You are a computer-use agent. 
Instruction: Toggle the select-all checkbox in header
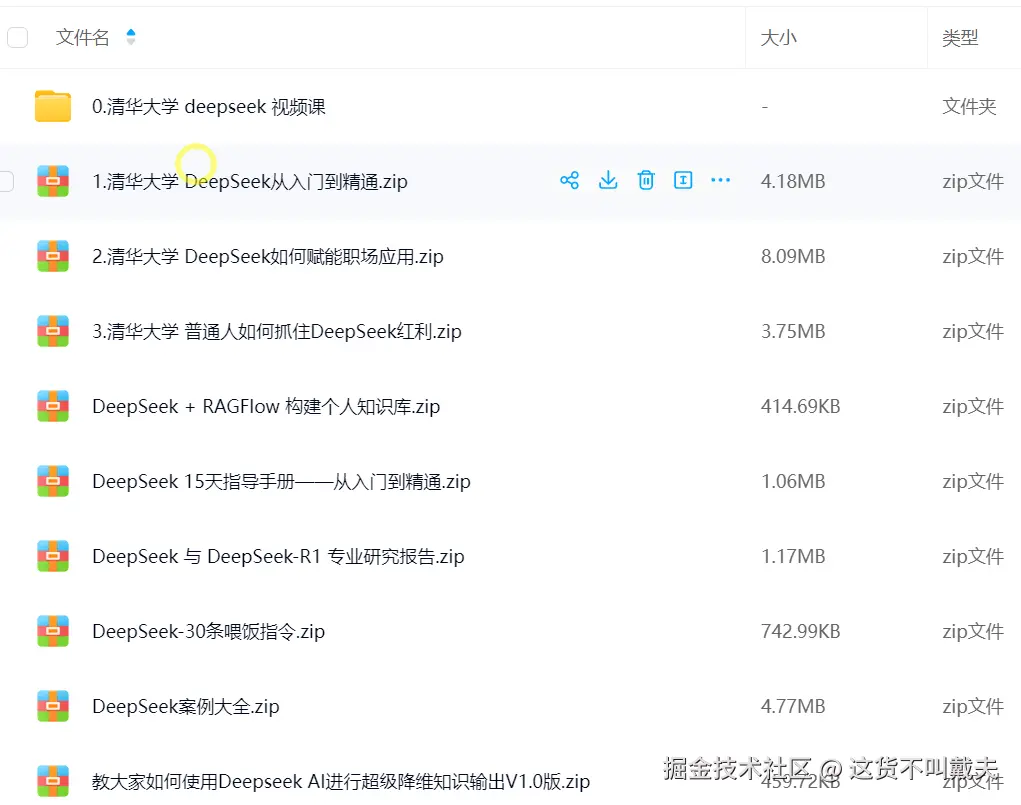(x=18, y=37)
